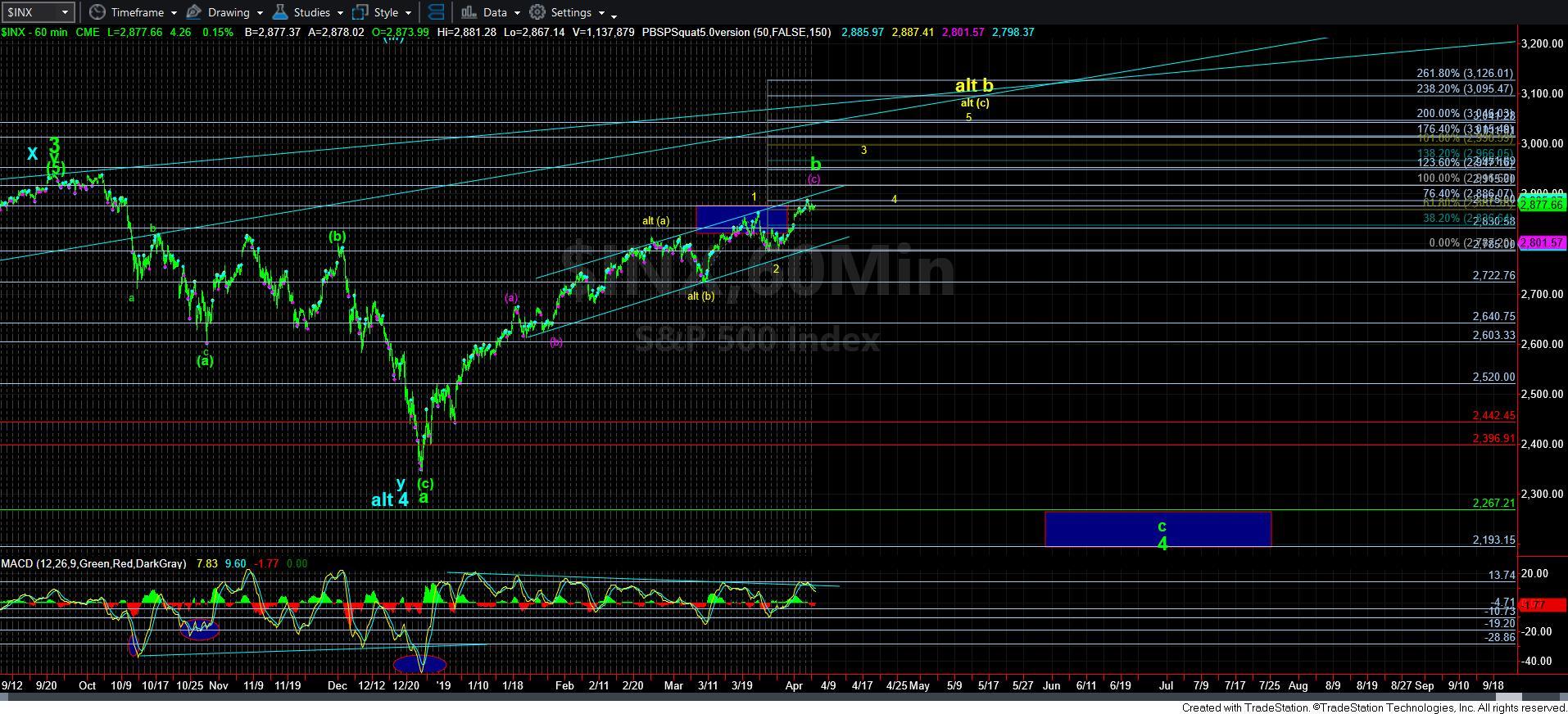1568x714 pixels.
Task: Select the blue rectangle near alt (a)
Action: tap(741, 219)
